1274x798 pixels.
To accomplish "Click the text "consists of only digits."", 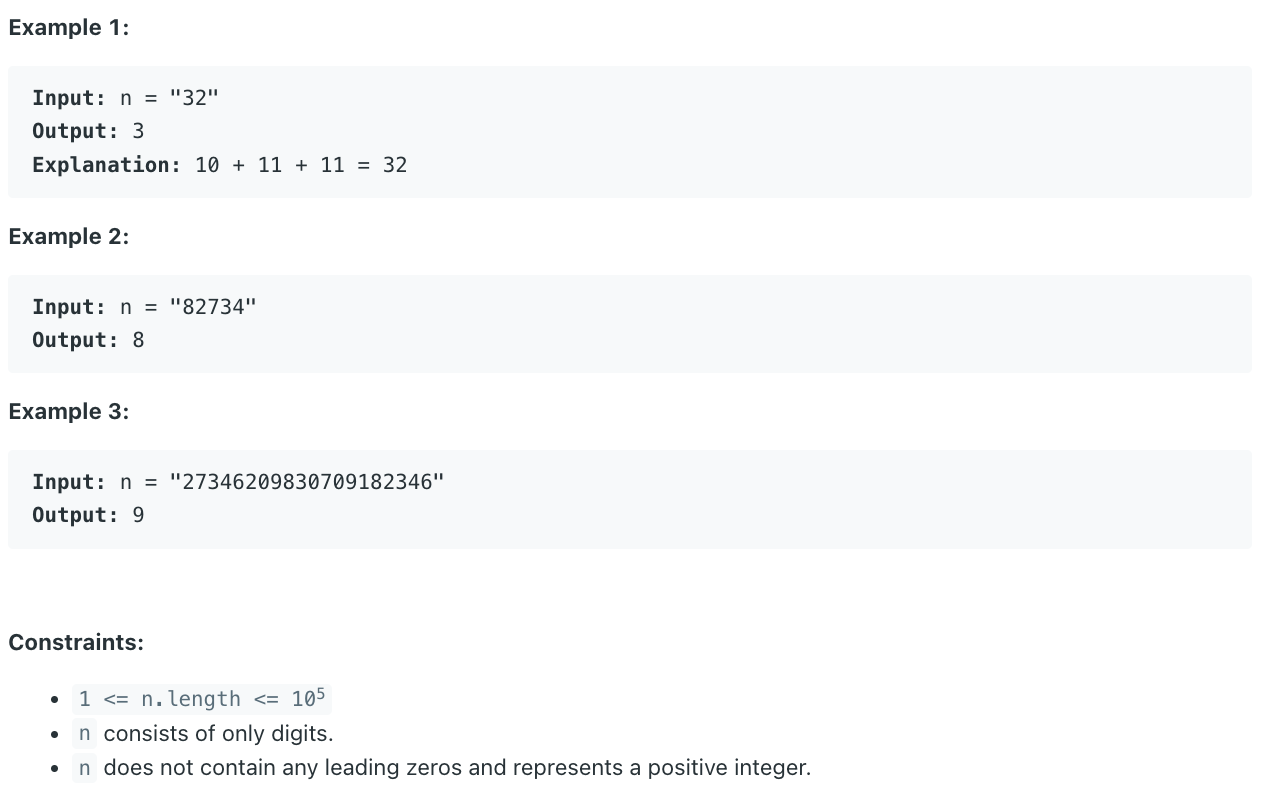I will 218,734.
